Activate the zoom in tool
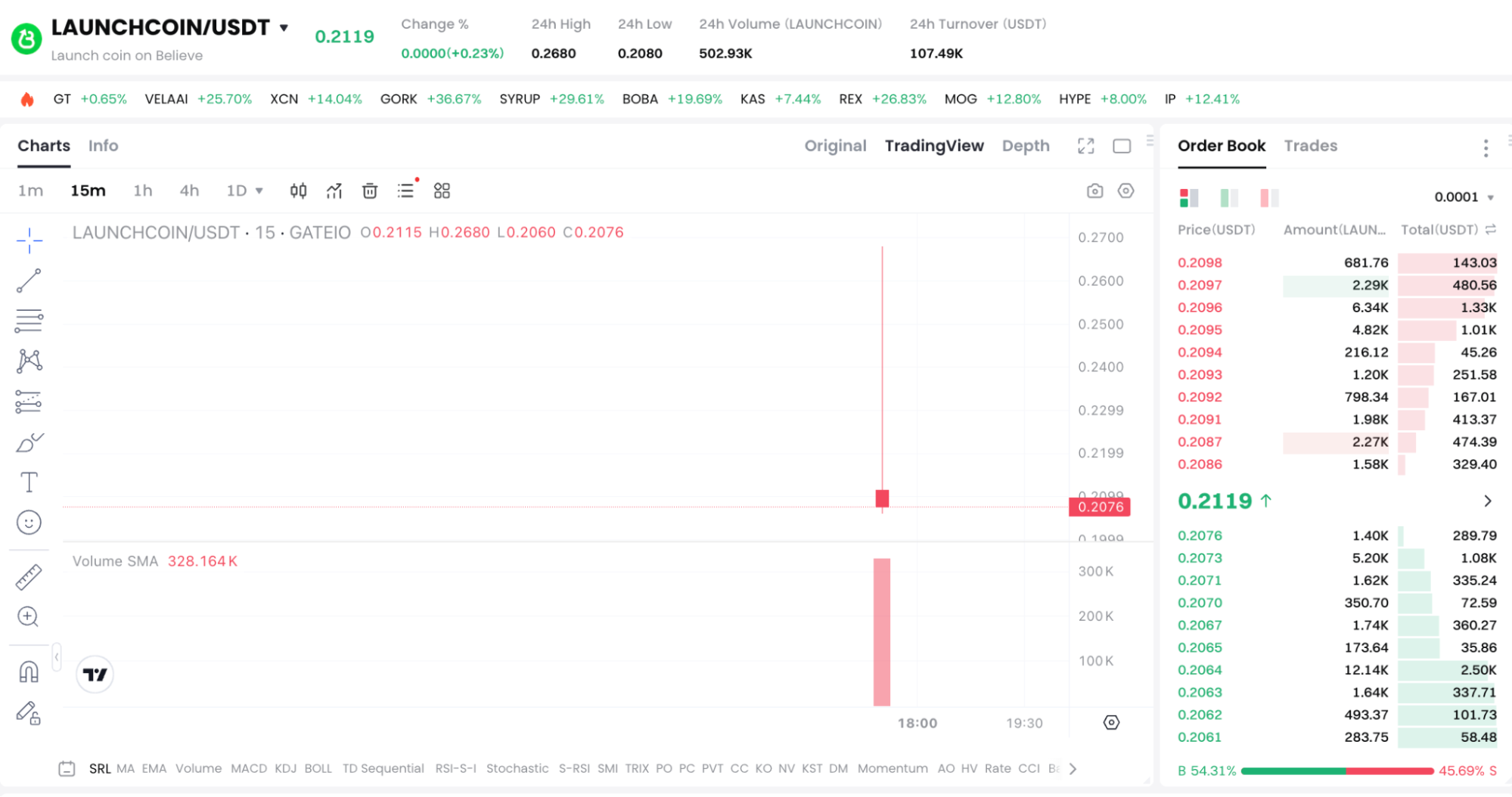This screenshot has height=797, width=1512. [29, 617]
